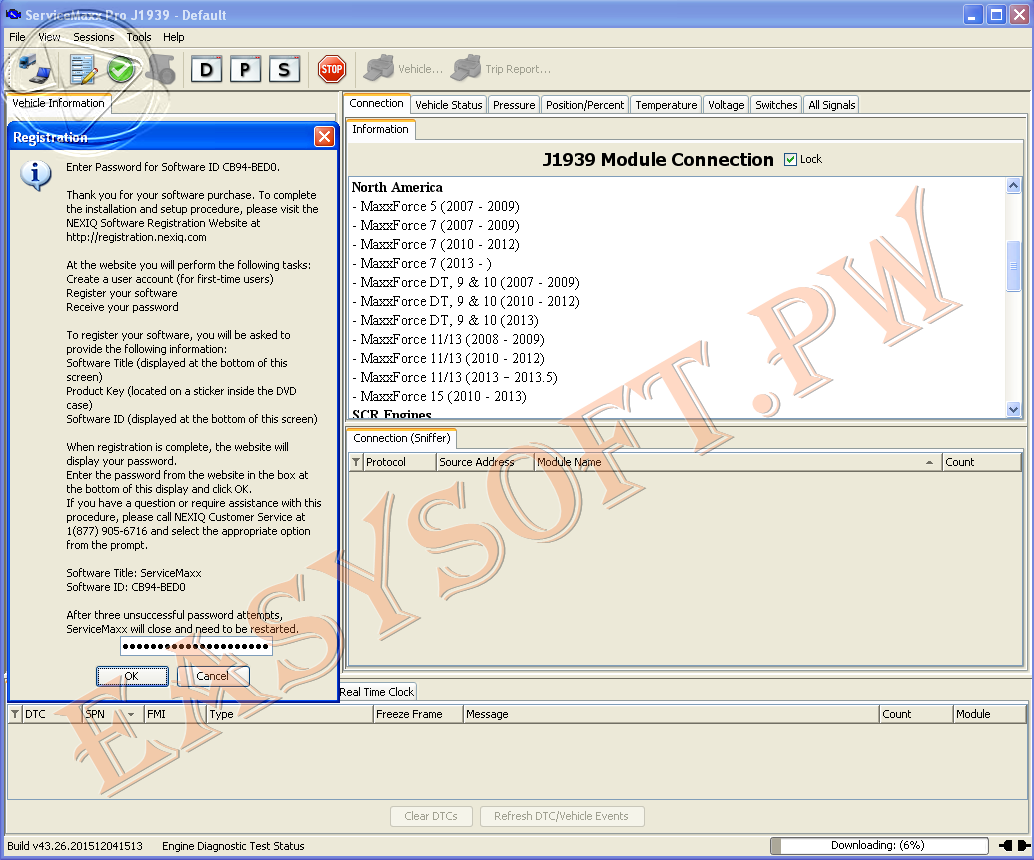Viewport: 1034px width, 860px height.
Task: Click the filter icon beside the DTC column
Action: [x=15, y=714]
